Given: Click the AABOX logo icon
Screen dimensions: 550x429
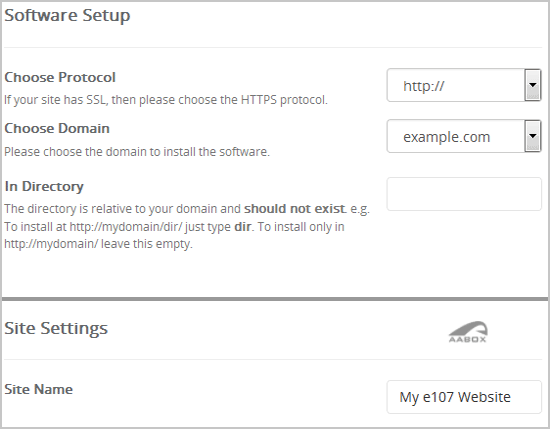Looking at the screenshot, I should coord(468,331).
